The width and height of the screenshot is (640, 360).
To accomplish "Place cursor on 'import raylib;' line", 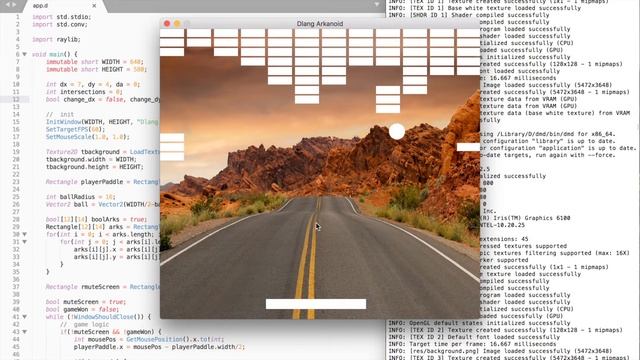I will [56, 40].
